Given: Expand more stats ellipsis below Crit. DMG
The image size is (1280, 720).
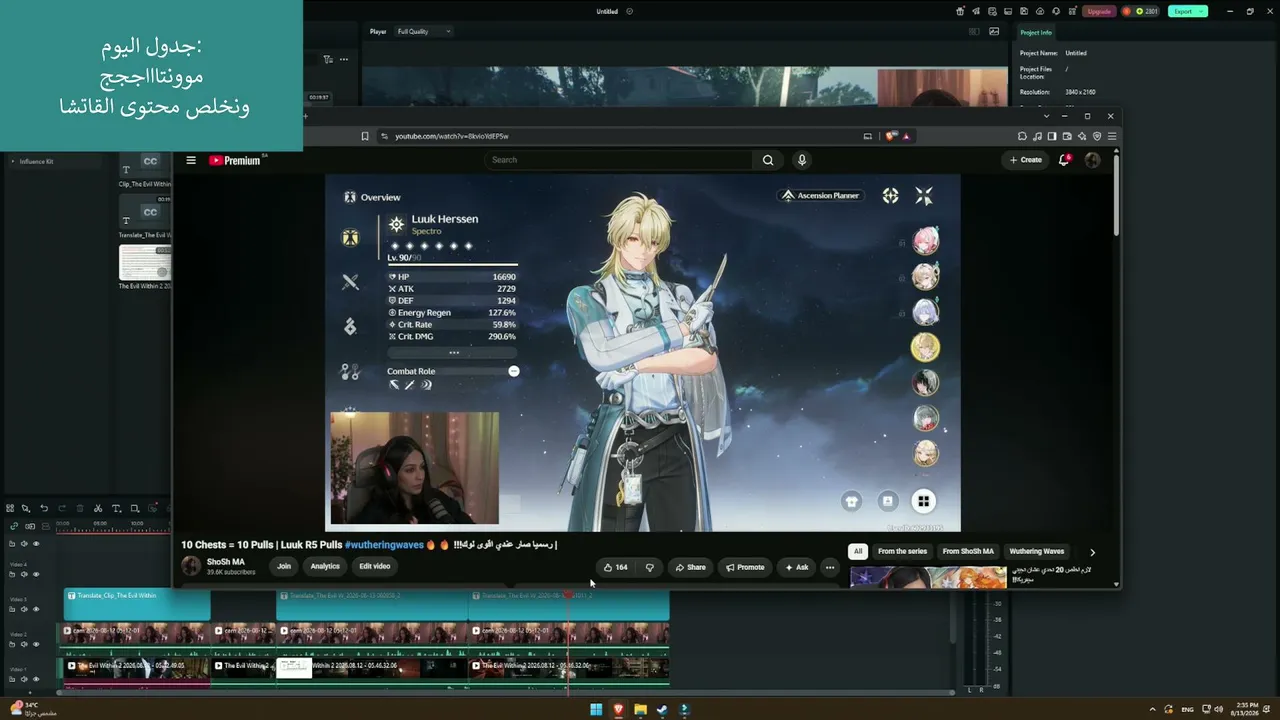Looking at the screenshot, I should [454, 353].
